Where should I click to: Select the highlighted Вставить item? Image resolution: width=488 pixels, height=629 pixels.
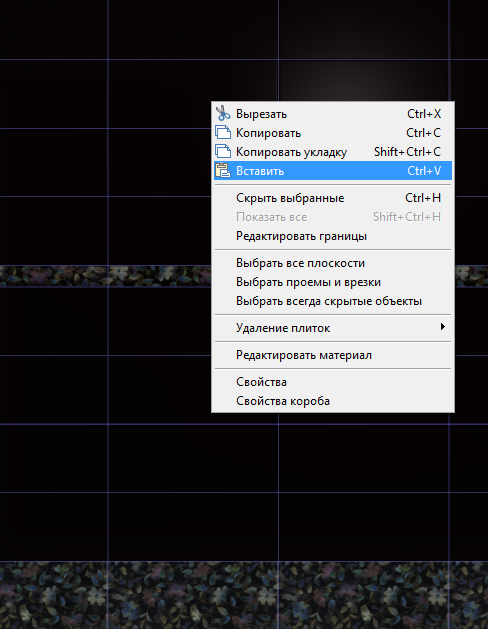pyautogui.click(x=333, y=170)
